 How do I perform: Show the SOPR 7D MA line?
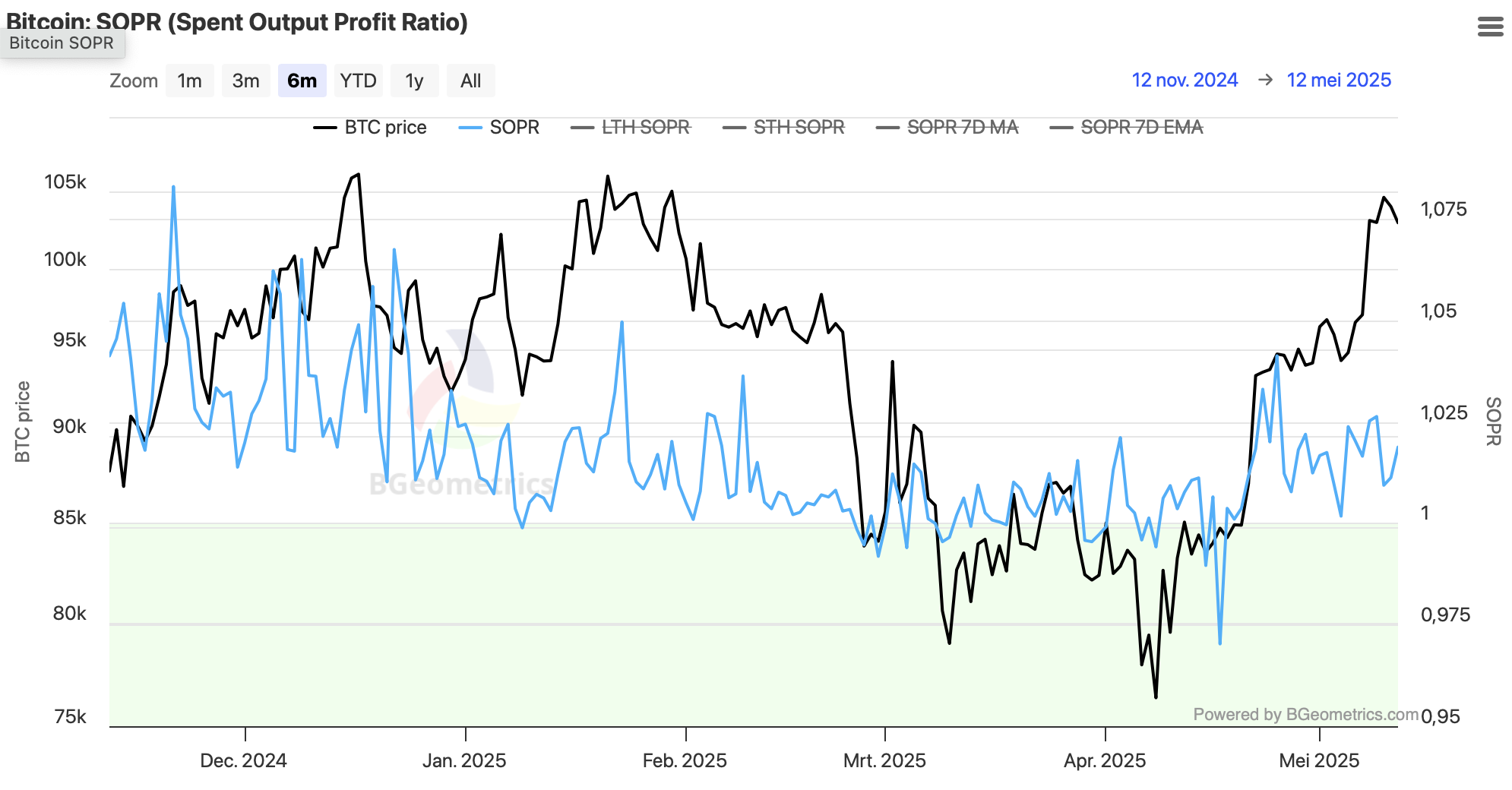[x=962, y=128]
